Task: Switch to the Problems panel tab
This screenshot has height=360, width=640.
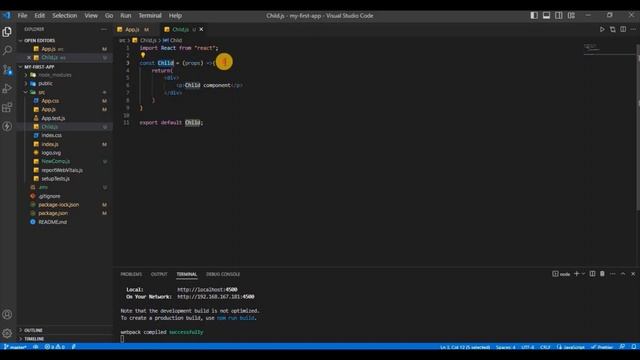Action: tap(131, 274)
